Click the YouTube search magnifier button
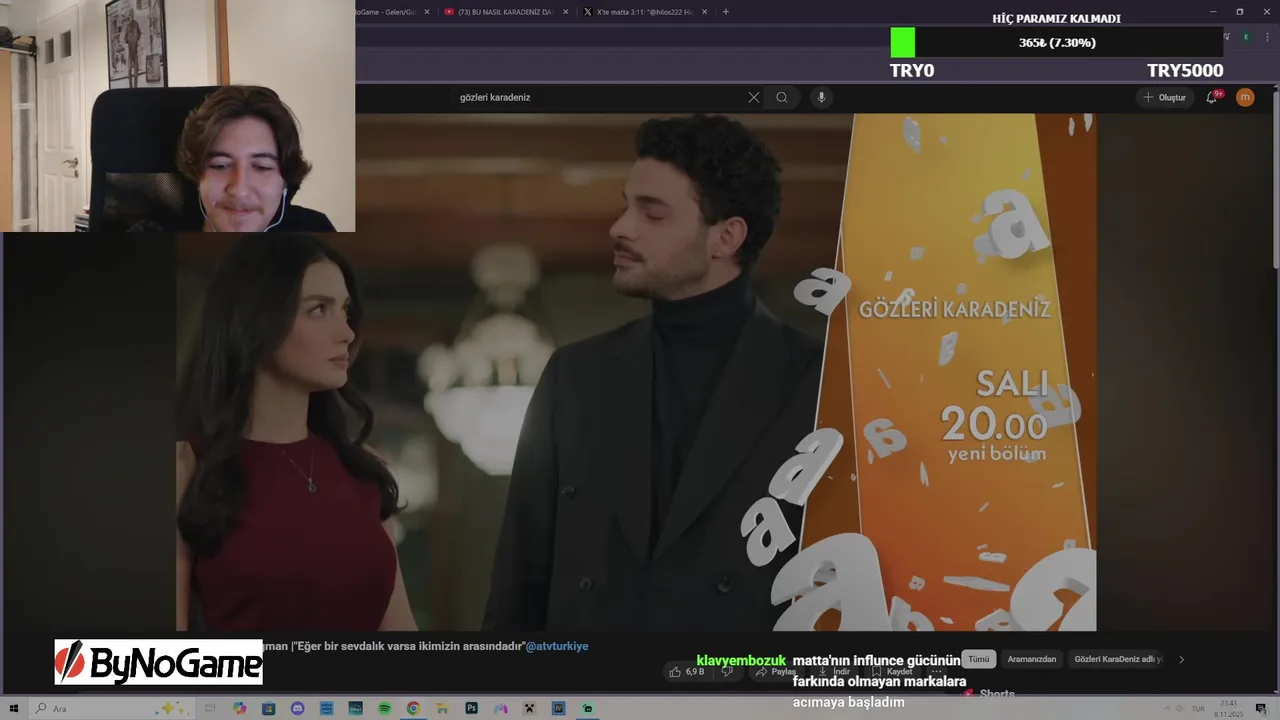Screen dimensions: 1280x720 pos(782,97)
